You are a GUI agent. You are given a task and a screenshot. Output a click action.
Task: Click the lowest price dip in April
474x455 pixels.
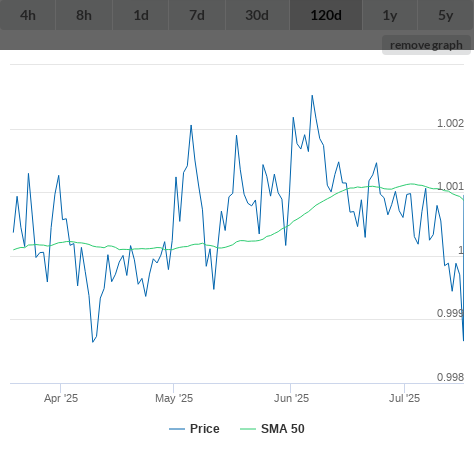tap(93, 342)
